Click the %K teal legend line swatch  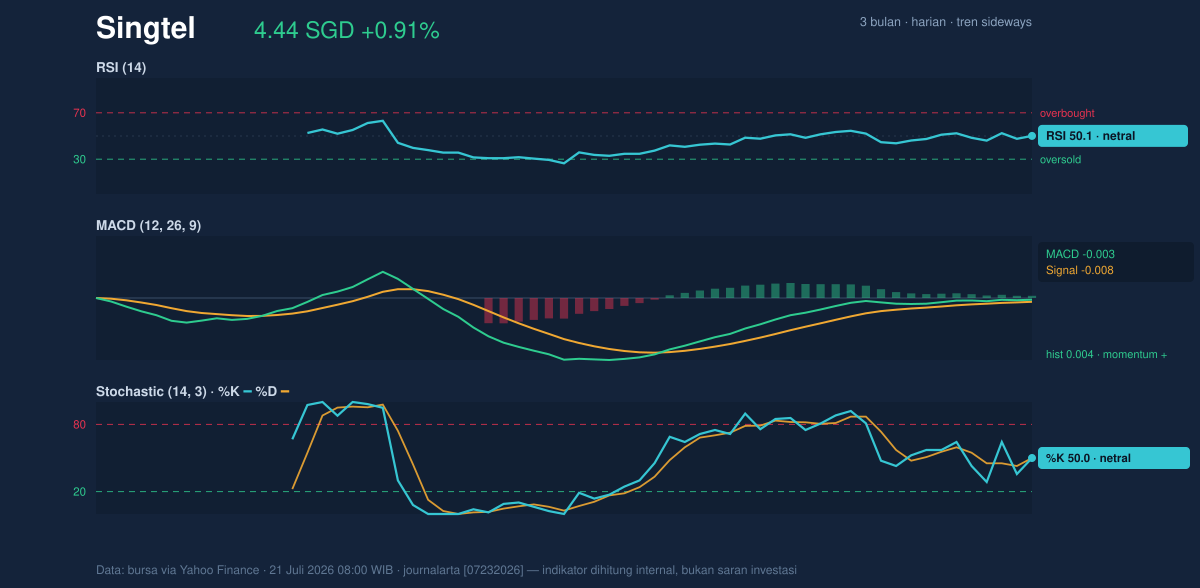[247, 392]
